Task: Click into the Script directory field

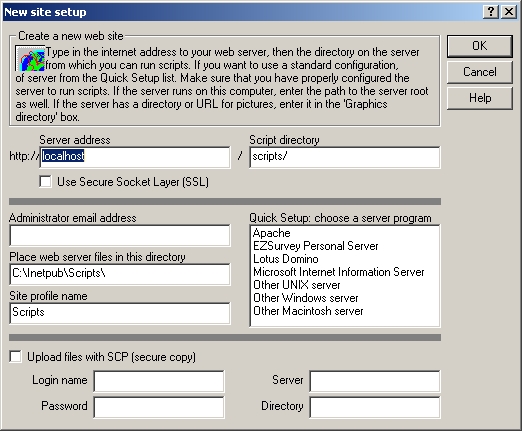Action: (344, 157)
